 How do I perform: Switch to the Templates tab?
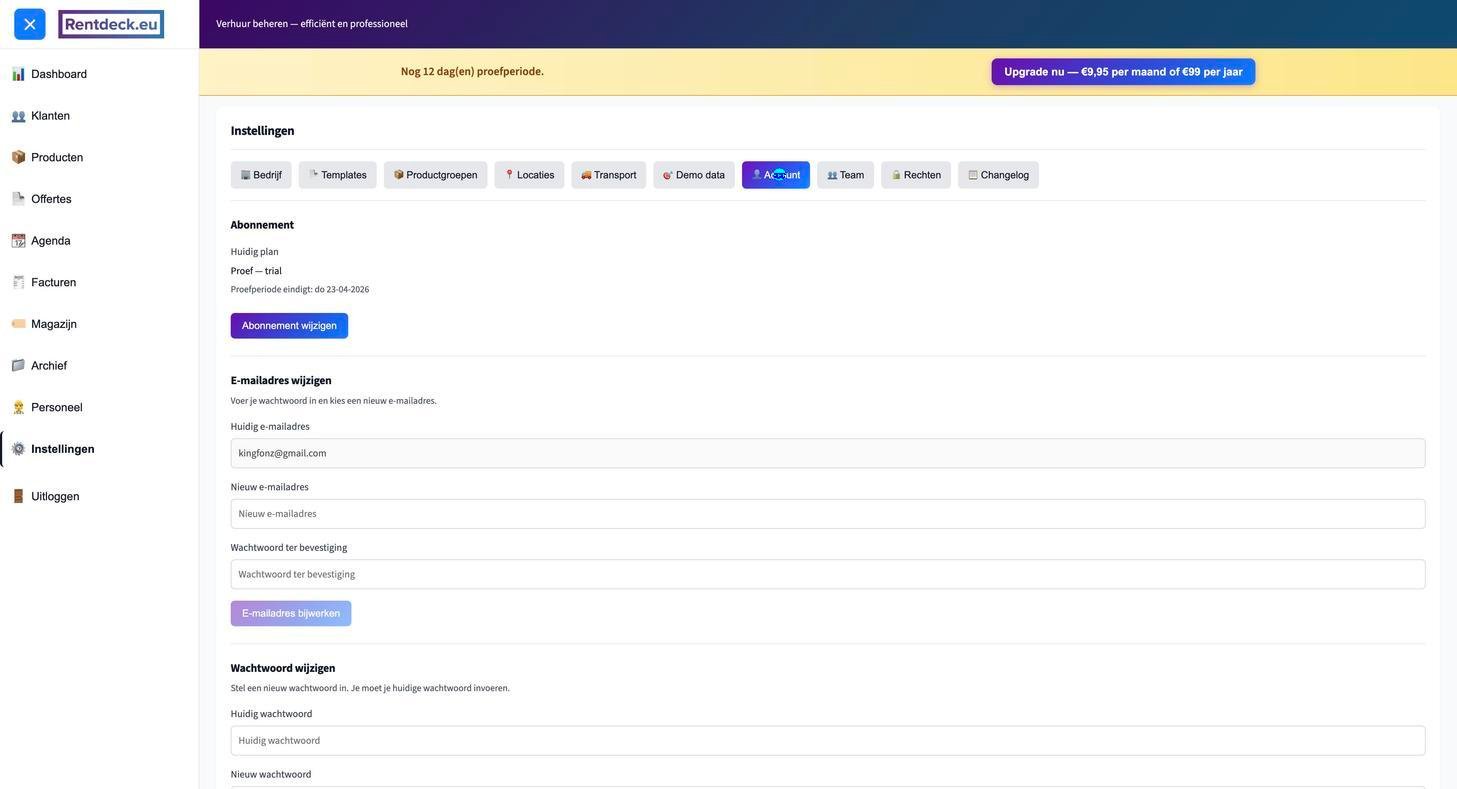tap(338, 175)
